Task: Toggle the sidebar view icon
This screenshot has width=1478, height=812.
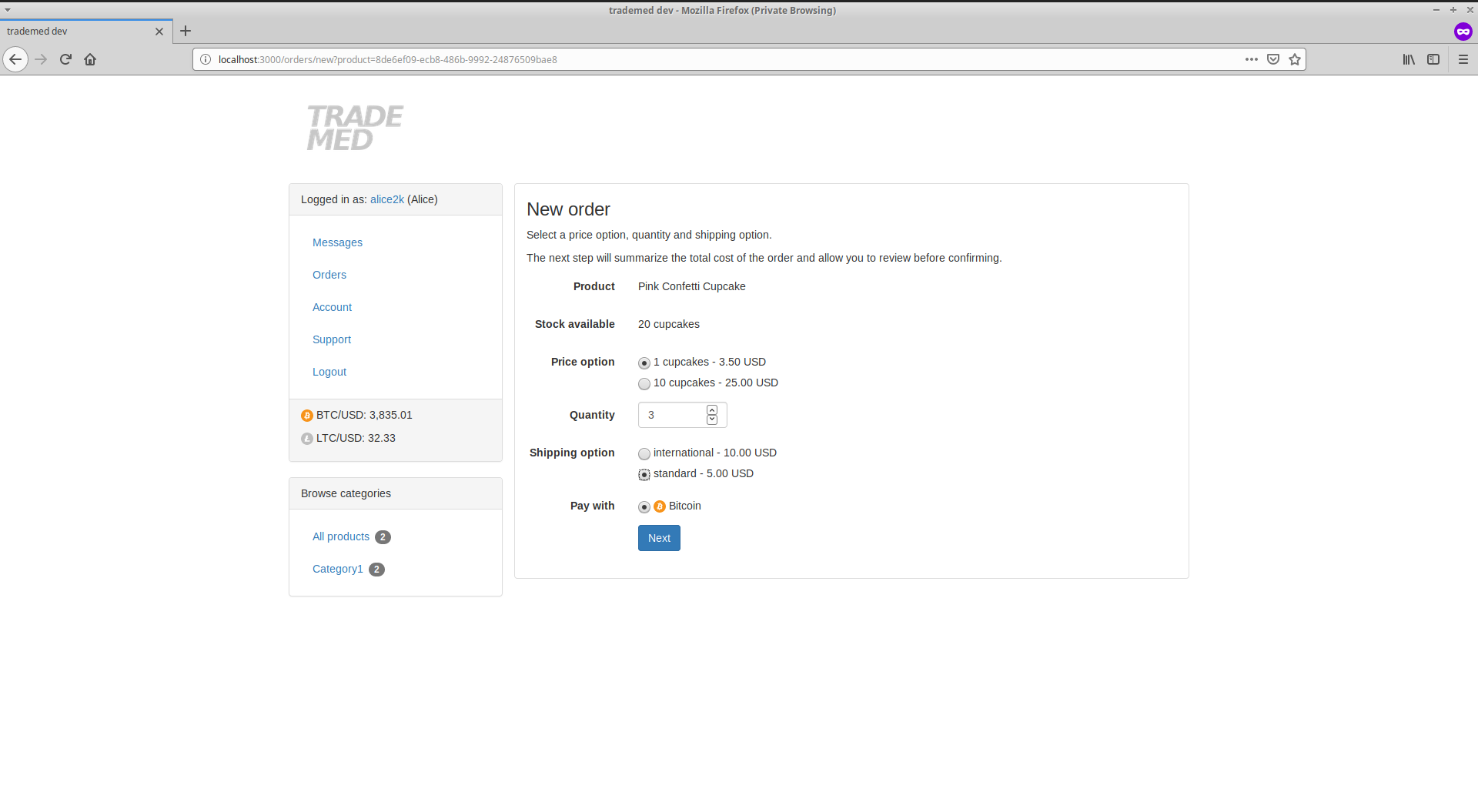Action: point(1433,59)
